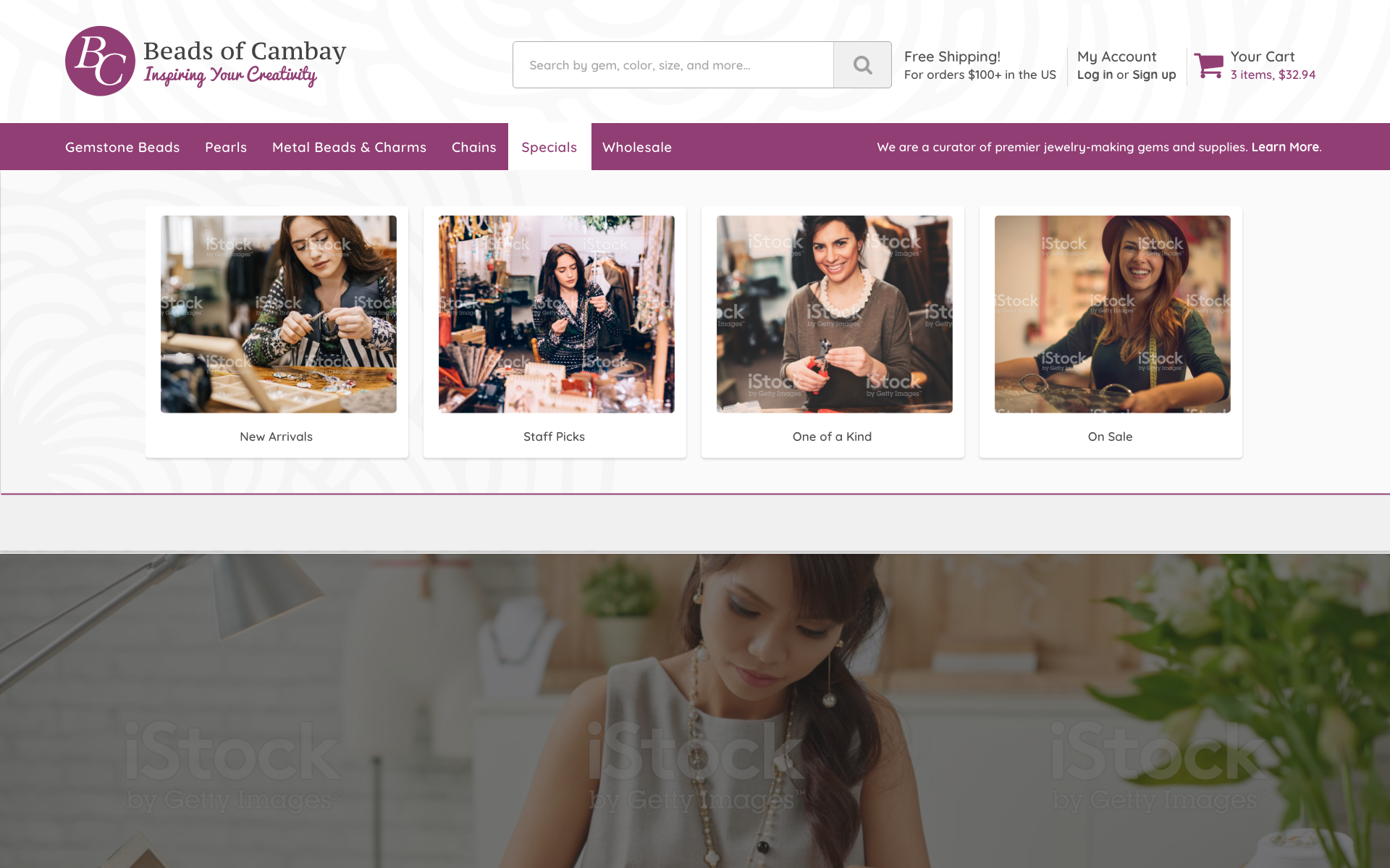Click the Beads of Cambay title
This screenshot has height=868, width=1390.
point(245,51)
